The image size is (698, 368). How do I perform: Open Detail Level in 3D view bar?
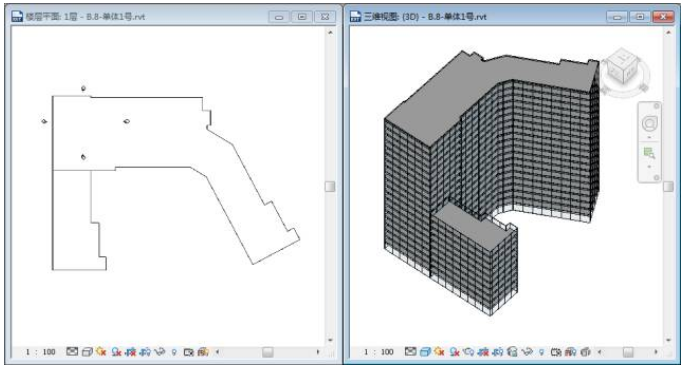pos(410,352)
